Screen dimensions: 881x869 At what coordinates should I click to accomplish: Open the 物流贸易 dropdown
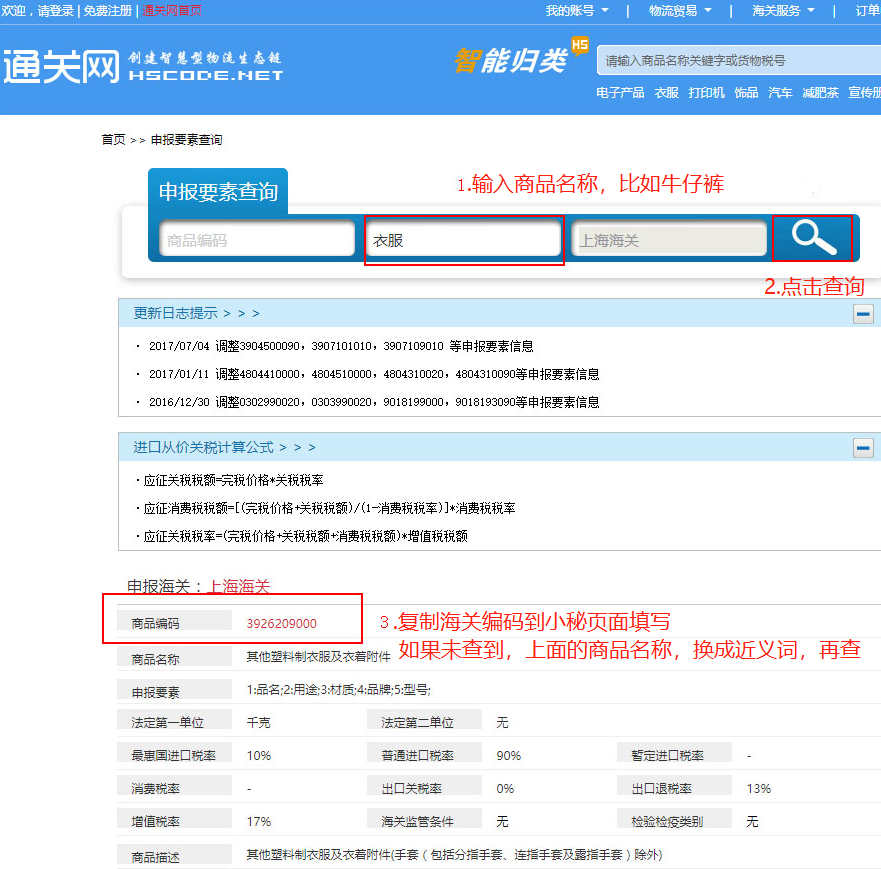680,10
